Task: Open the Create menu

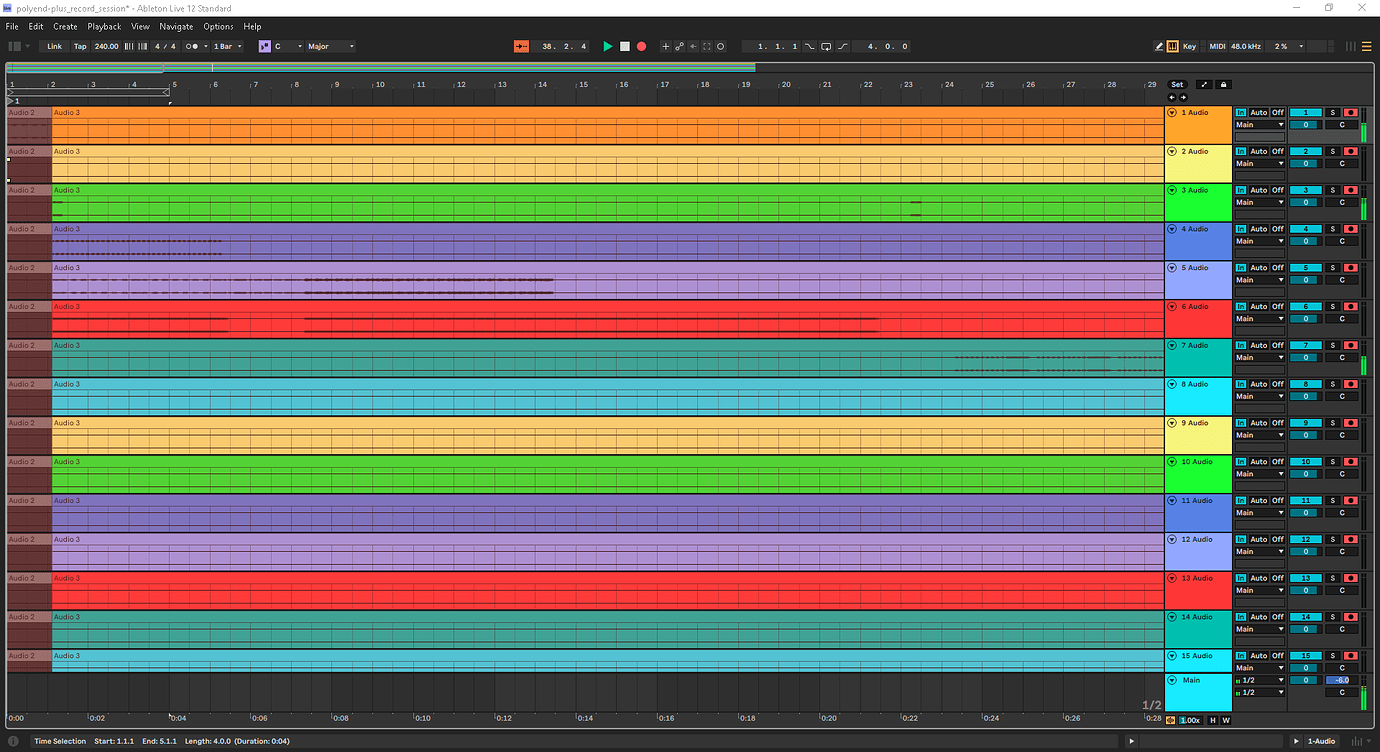Action: tap(65, 26)
